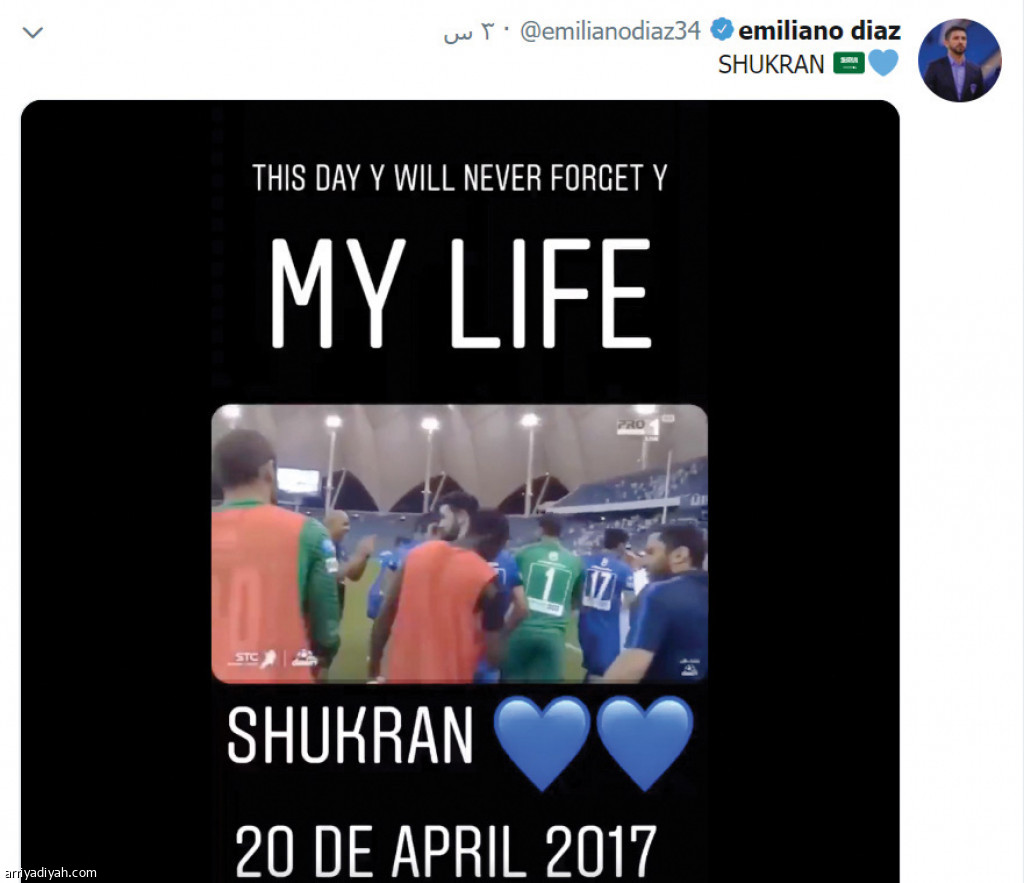Click the MY LIFE headline in media
This screenshot has width=1024, height=883.
tap(461, 293)
